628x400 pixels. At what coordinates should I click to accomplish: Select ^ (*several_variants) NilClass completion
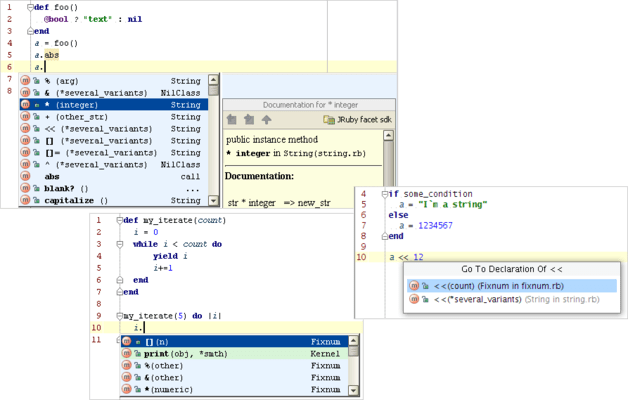[114, 165]
